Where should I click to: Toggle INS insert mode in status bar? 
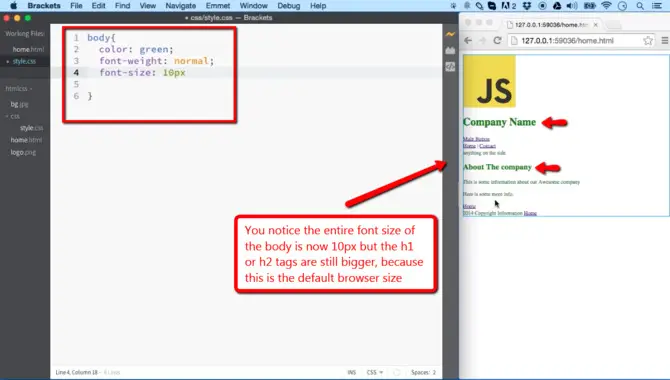coord(352,372)
